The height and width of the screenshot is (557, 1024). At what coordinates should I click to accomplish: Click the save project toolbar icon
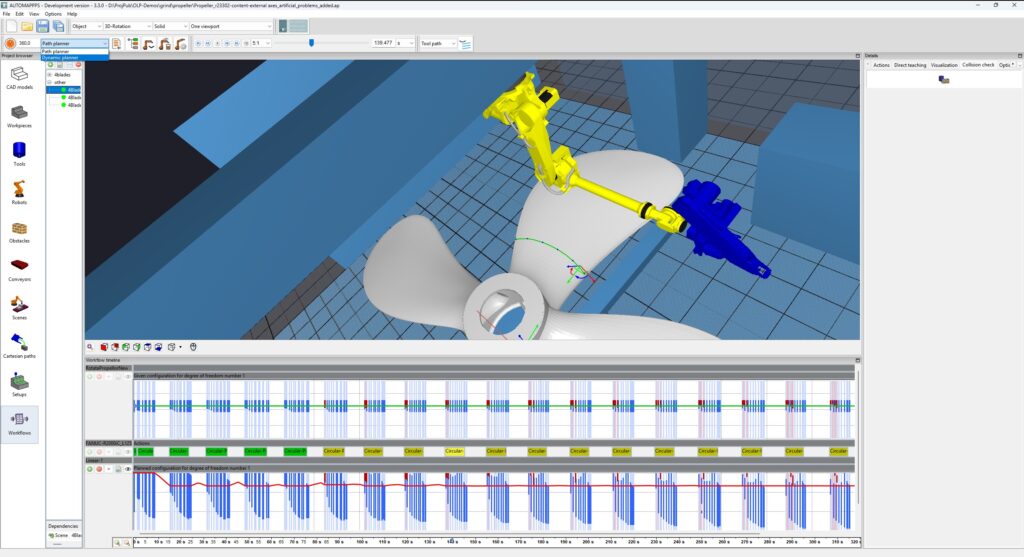42,26
